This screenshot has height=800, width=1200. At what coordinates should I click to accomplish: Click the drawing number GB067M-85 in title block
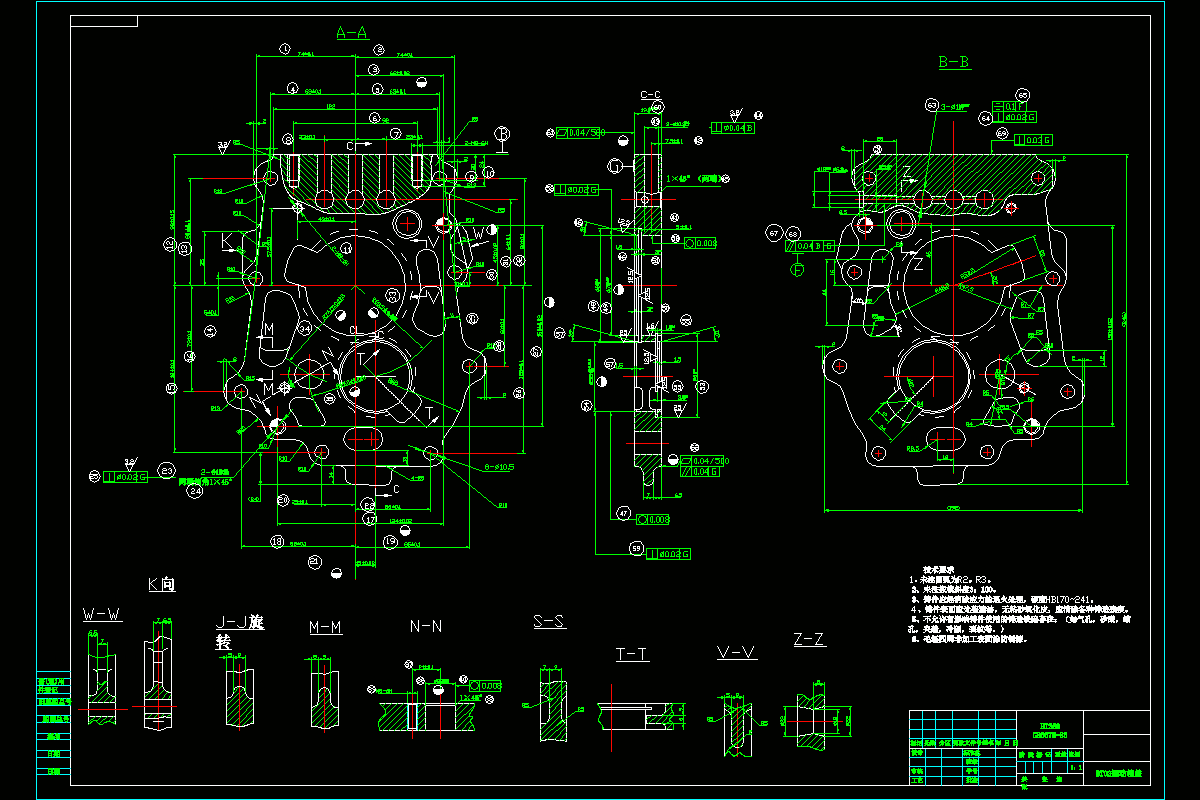[x=1050, y=735]
